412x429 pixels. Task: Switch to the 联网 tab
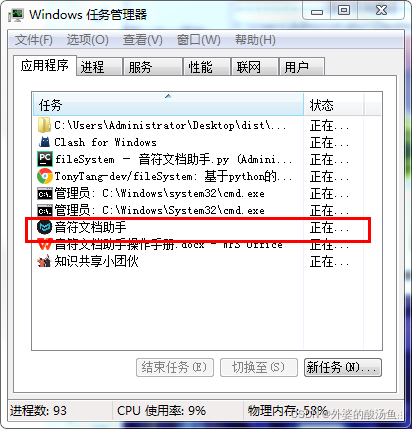tap(255, 67)
